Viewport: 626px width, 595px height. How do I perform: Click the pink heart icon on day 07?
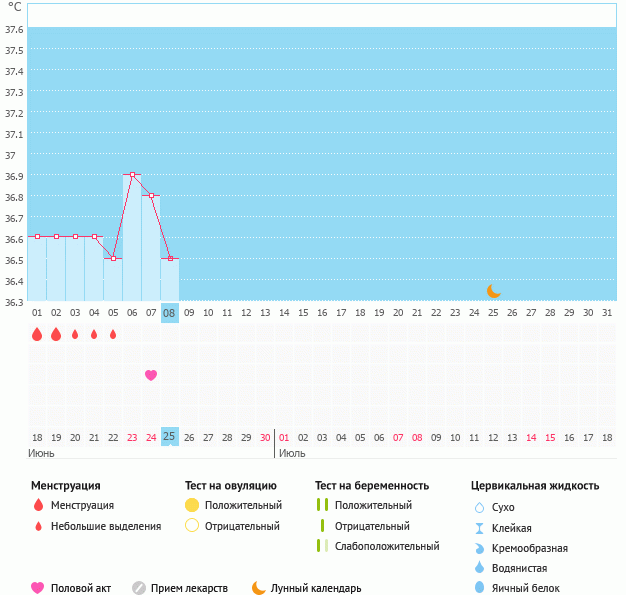click(x=151, y=375)
